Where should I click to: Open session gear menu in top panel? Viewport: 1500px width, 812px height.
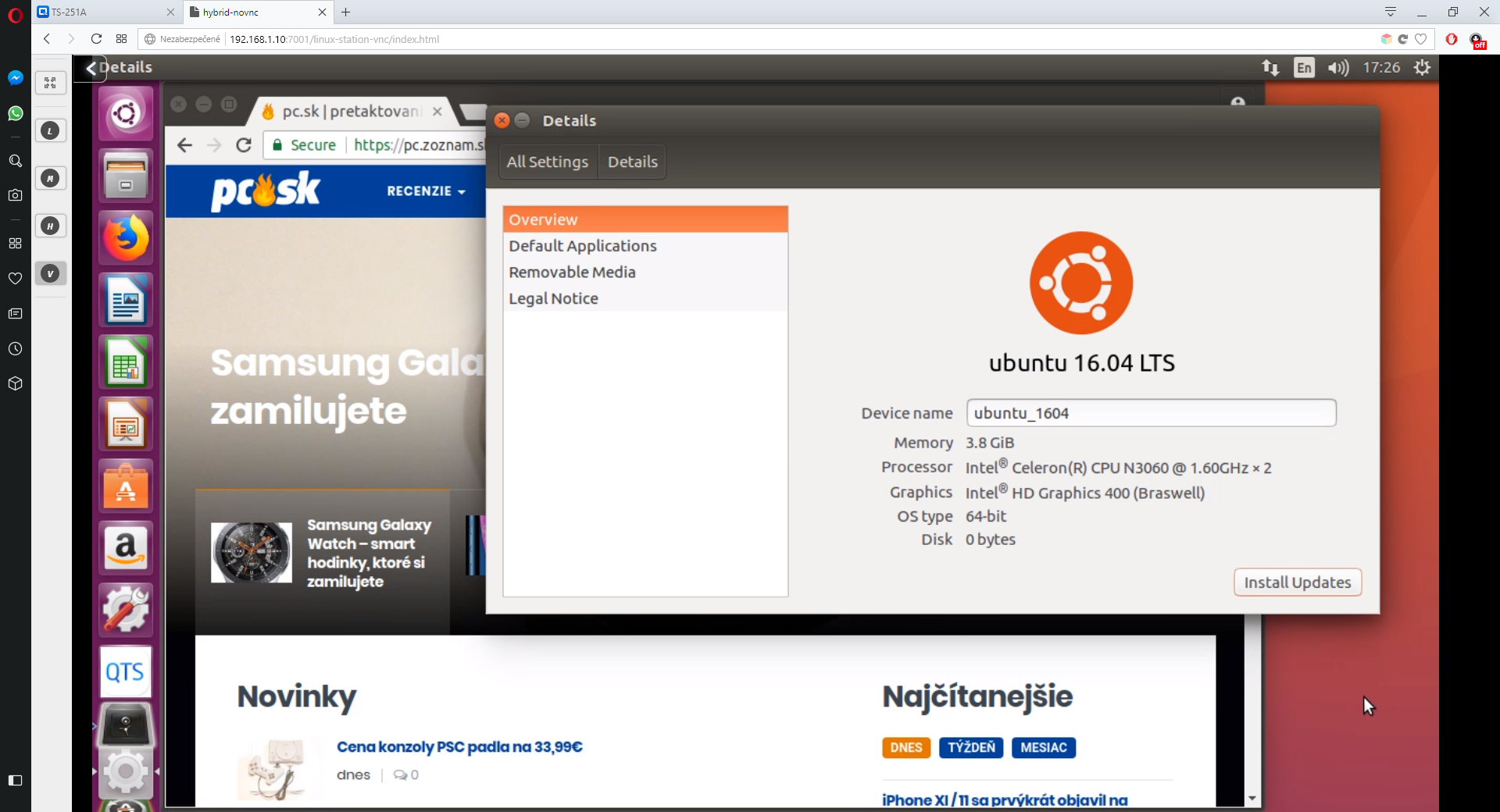coord(1423,68)
